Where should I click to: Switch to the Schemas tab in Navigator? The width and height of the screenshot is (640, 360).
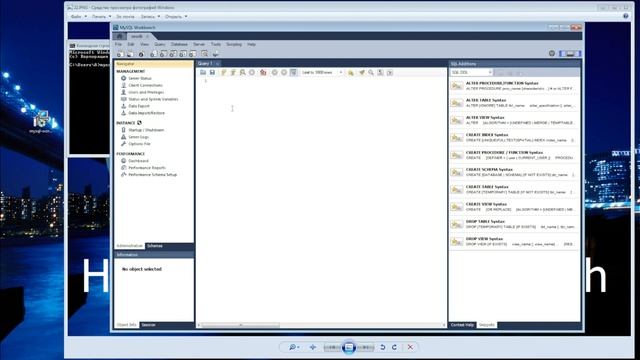155,246
